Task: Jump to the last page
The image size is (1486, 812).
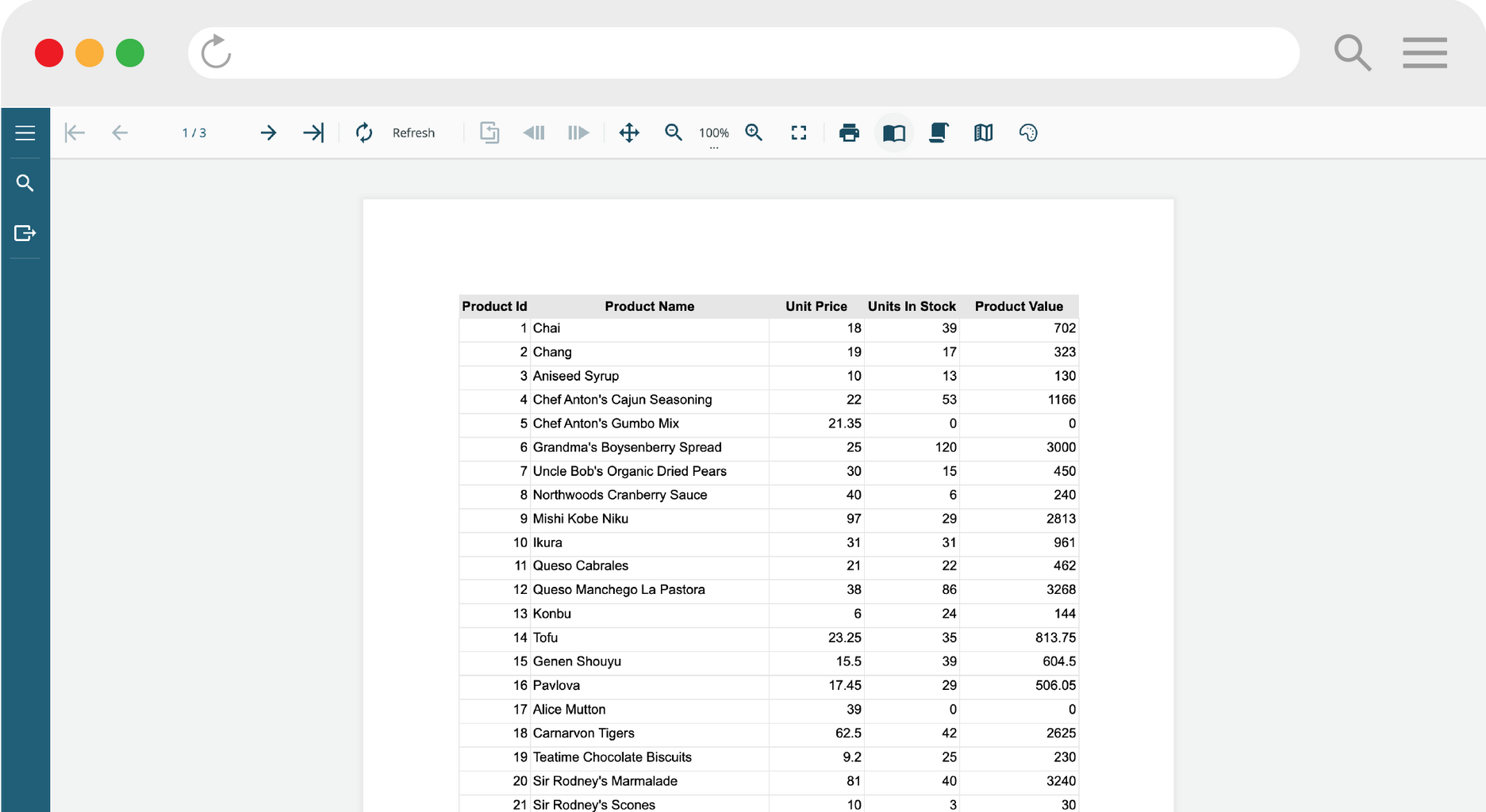Action: (x=313, y=132)
